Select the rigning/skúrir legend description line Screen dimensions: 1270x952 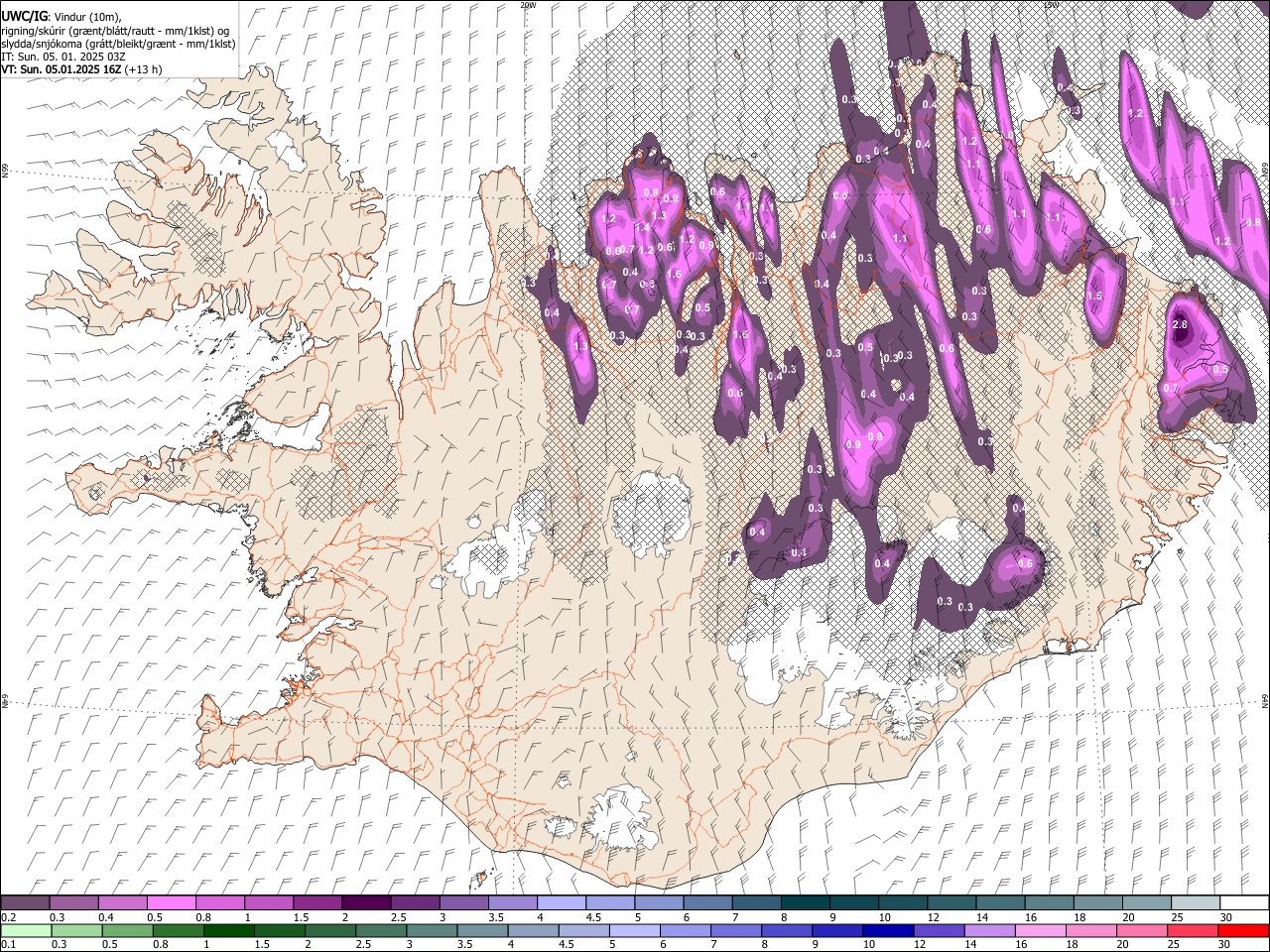[x=115, y=30]
